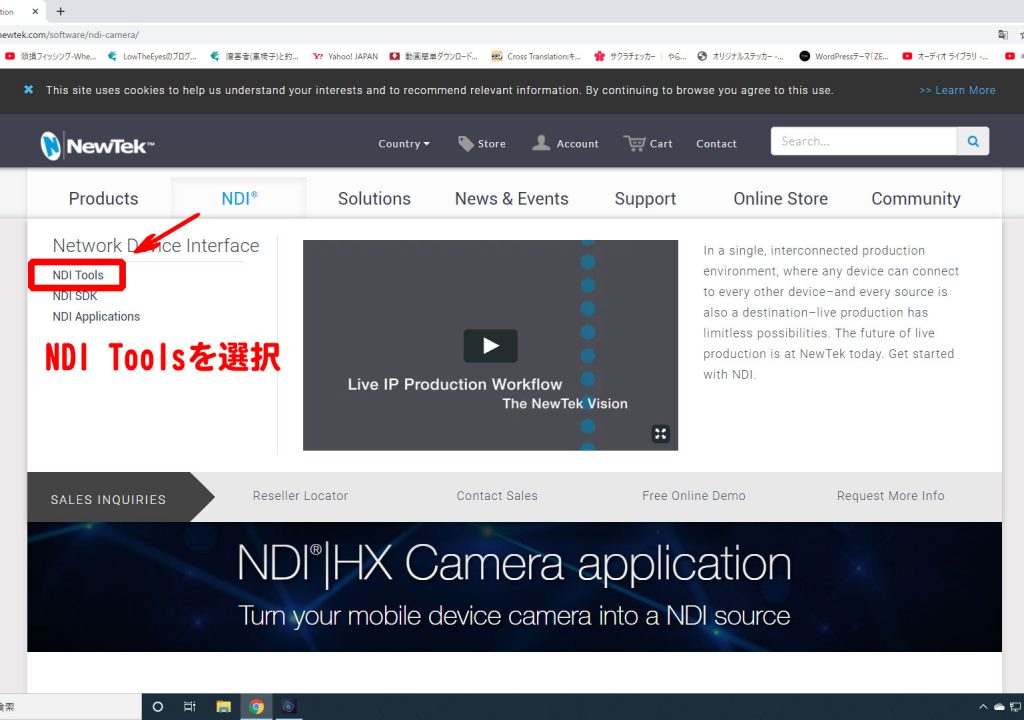The image size is (1024, 720).
Task: Focus the site search field
Action: coord(863,141)
